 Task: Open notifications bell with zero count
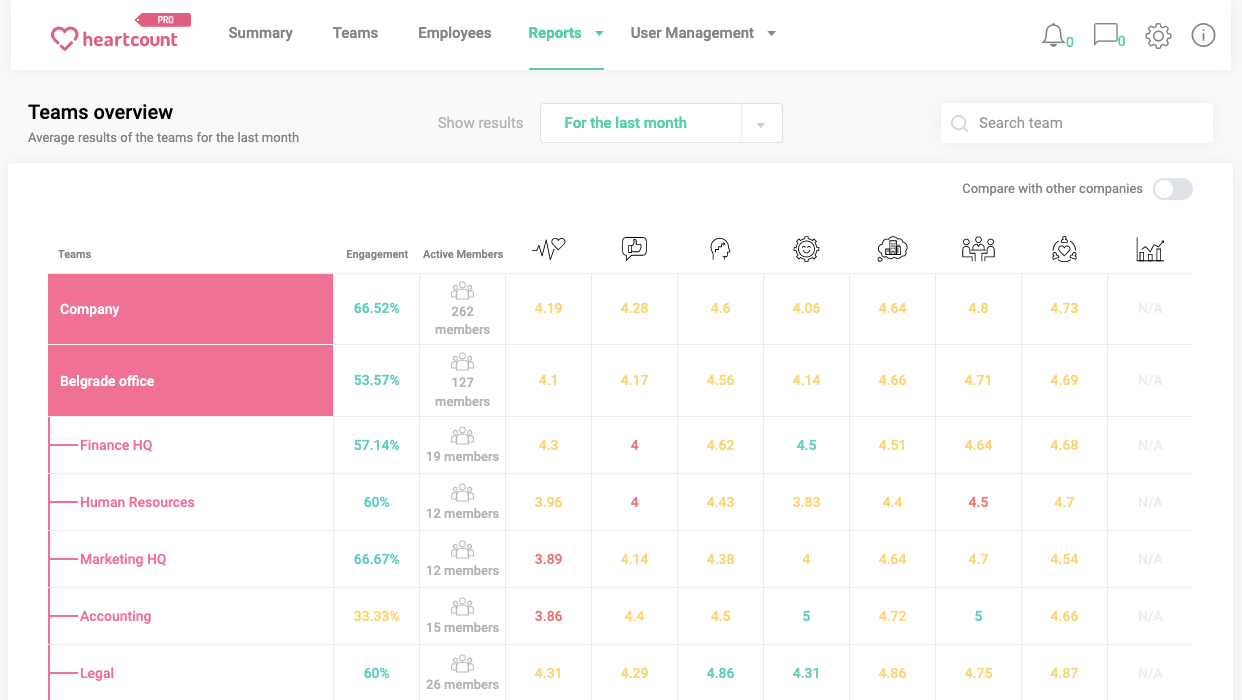click(1055, 35)
